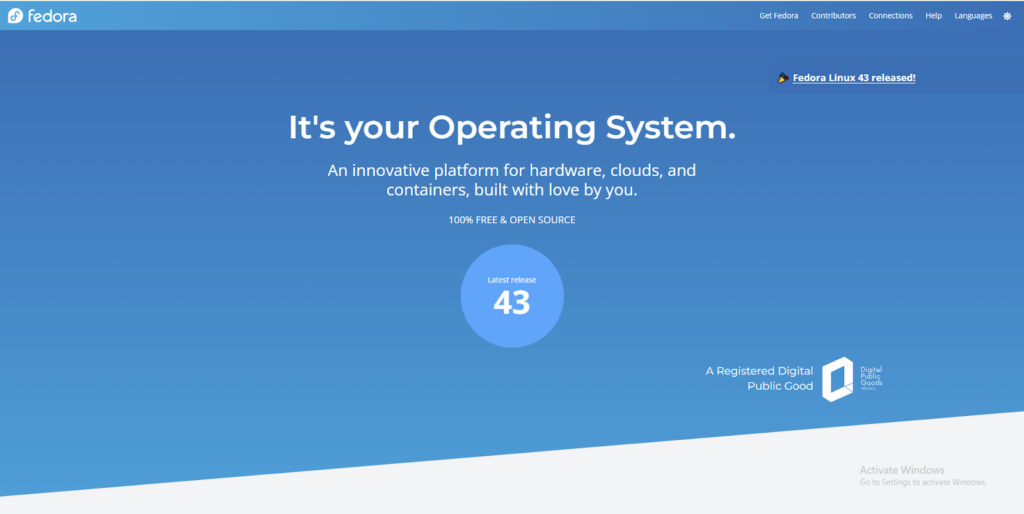1024x514 pixels.
Task: Select Help in the top navigation
Action: tap(933, 16)
